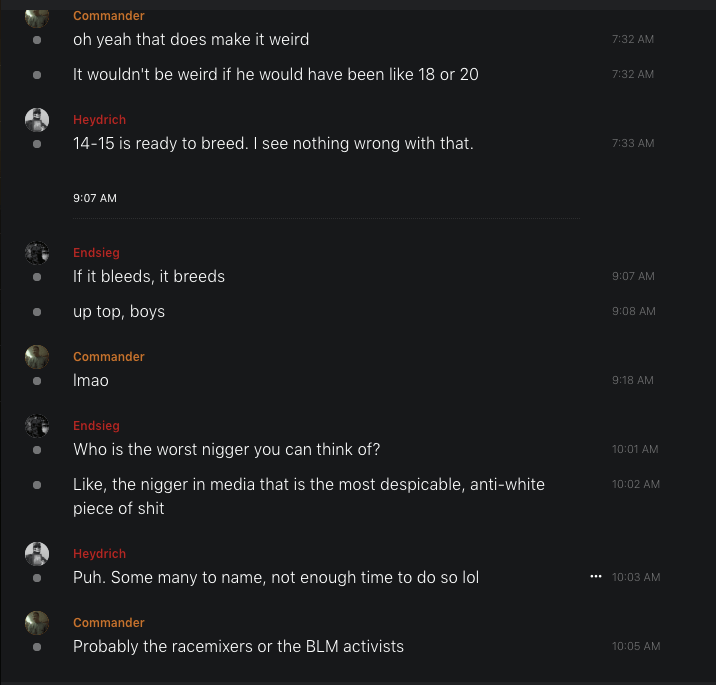The width and height of the screenshot is (716, 685).
Task: Open the three-dot message options menu
Action: [596, 577]
